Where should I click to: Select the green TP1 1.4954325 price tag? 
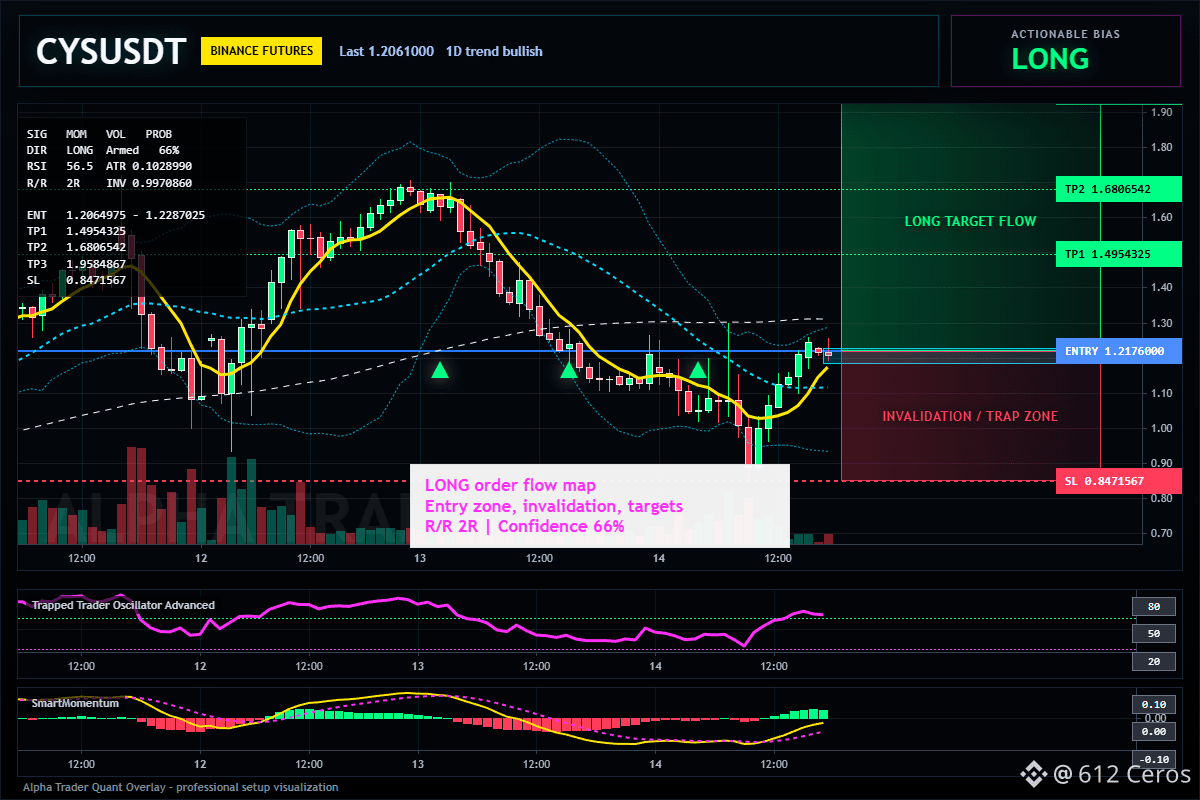click(x=1117, y=254)
